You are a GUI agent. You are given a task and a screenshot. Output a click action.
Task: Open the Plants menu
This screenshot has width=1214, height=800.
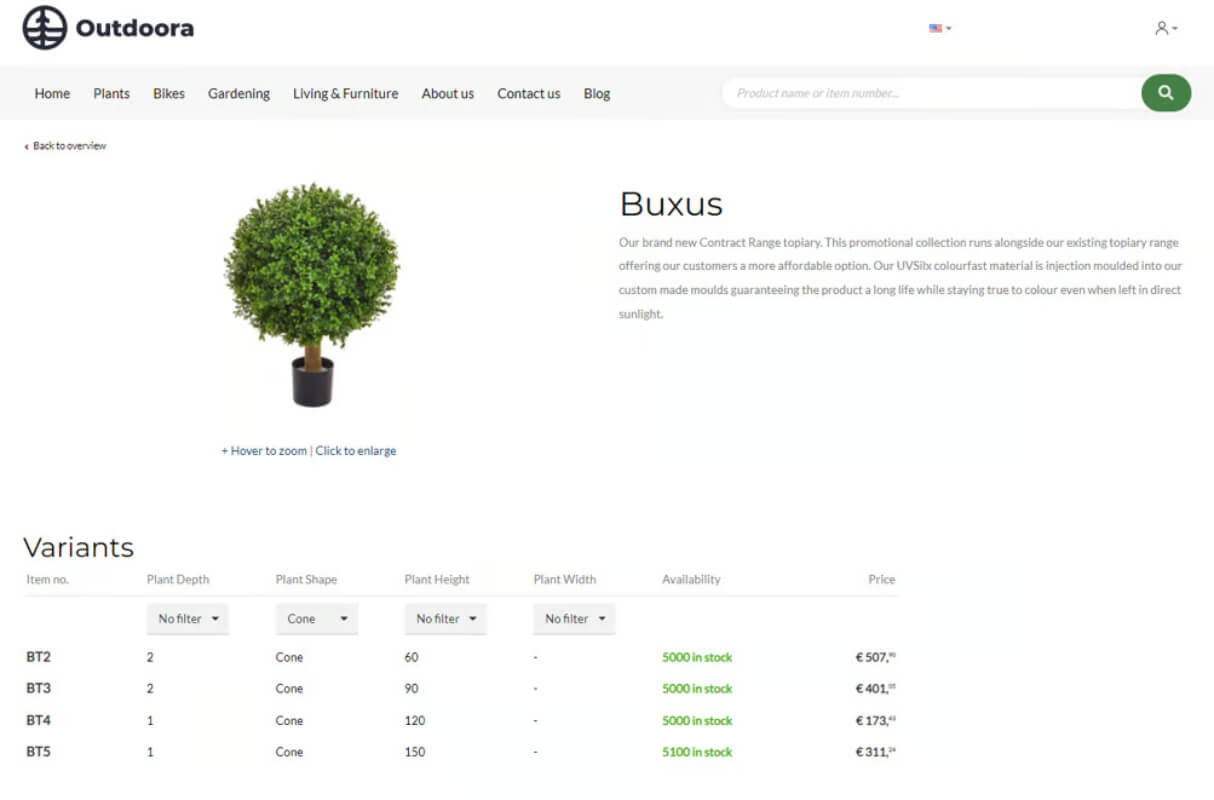tap(111, 93)
